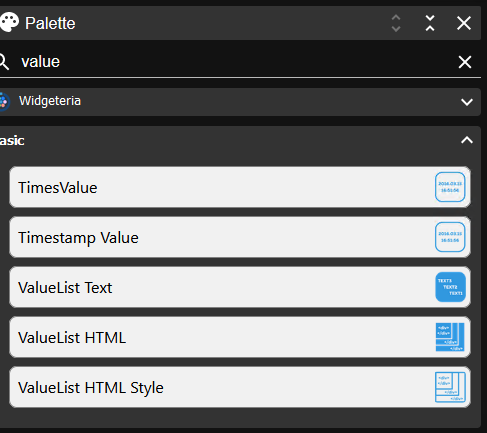The image size is (487, 433).
Task: Click the TimesValue date preview icon
Action: (450, 187)
